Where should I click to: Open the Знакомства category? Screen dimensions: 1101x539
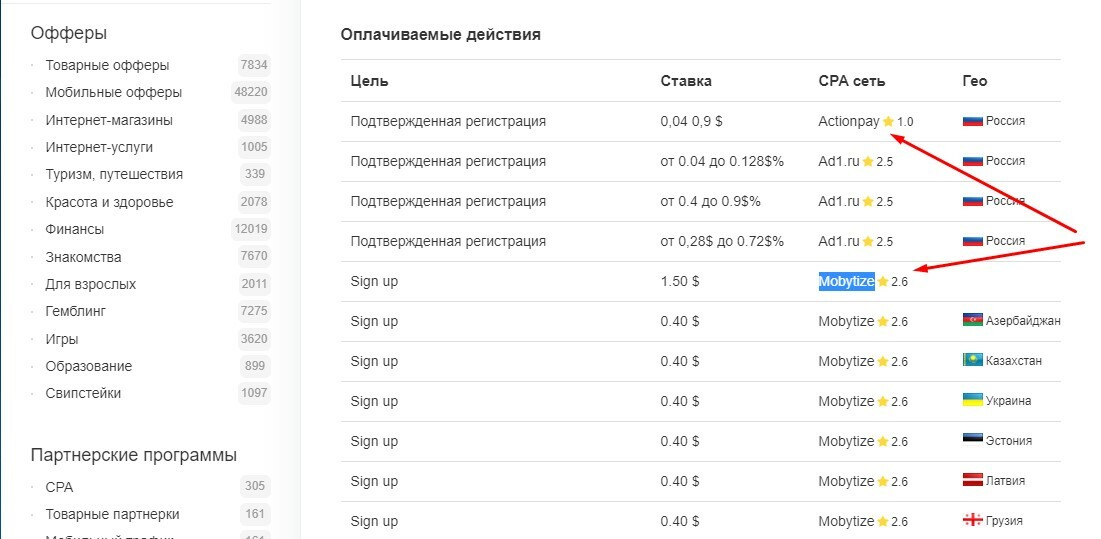pyautogui.click(x=83, y=257)
